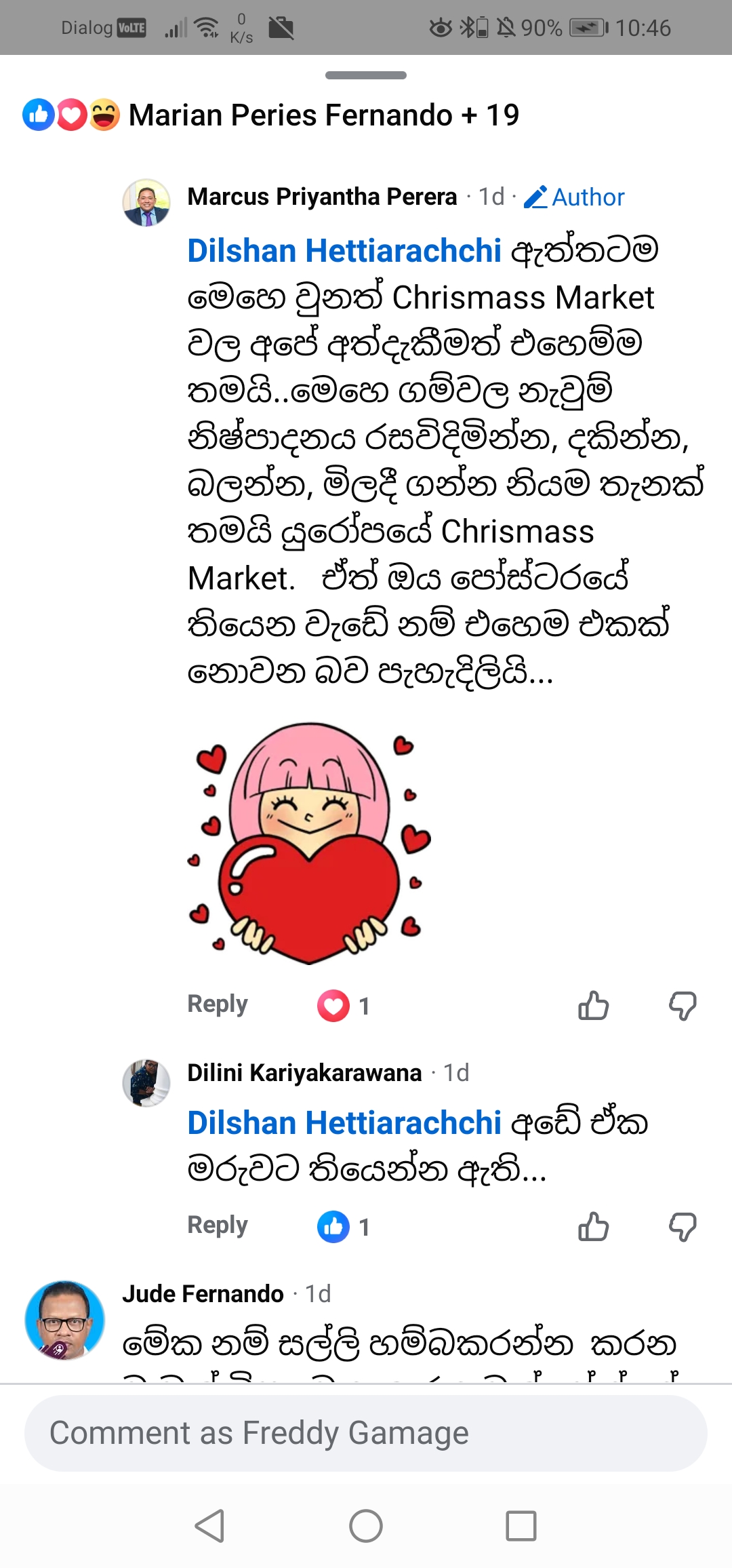Open Dilshan Hettiarachchi mention in Marcus's comment
This screenshot has width=732, height=1568.
point(344,250)
